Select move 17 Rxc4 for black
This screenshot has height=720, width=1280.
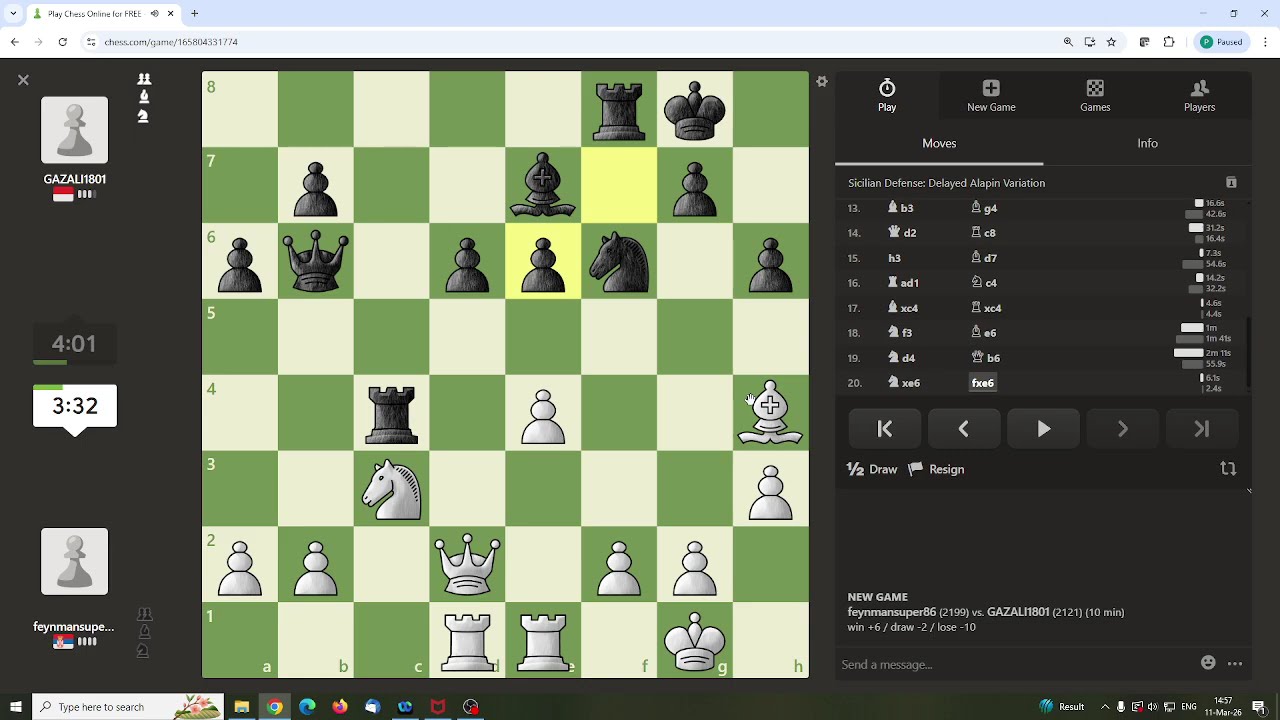(x=987, y=308)
